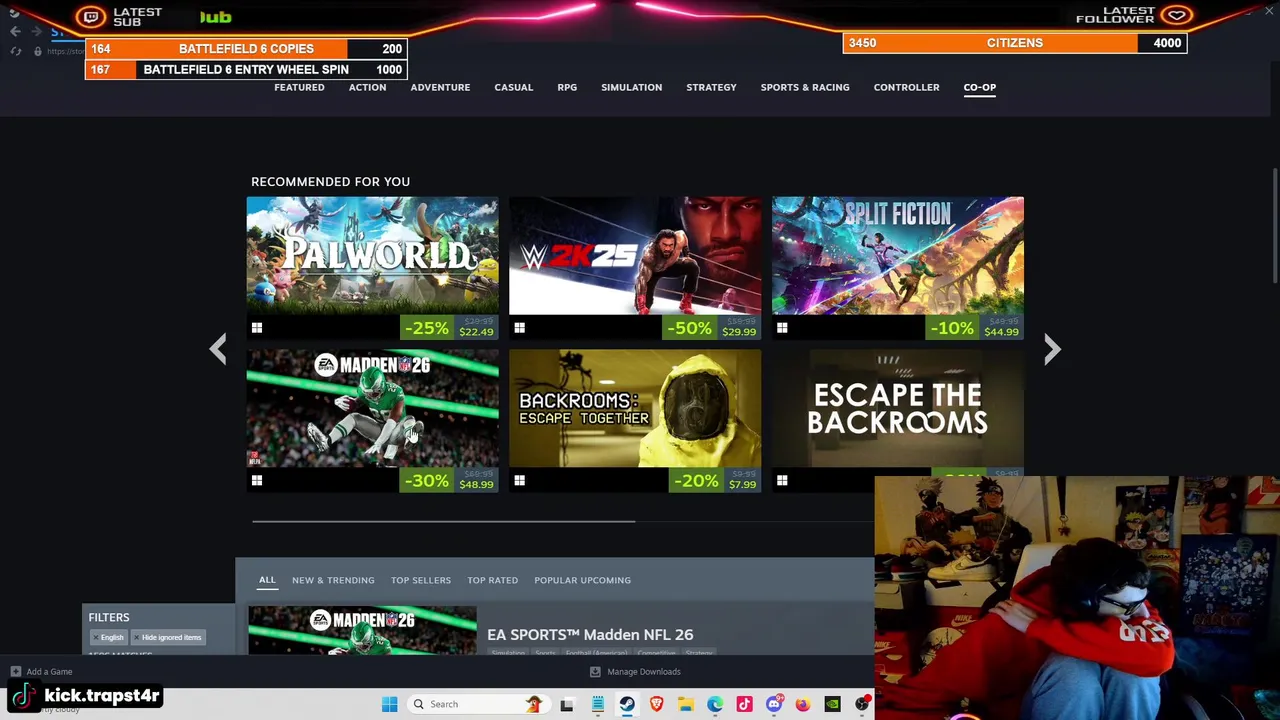This screenshot has width=1280, height=720.
Task: Click Backrooms: Escape Together's $7.99 price
Action: [742, 485]
